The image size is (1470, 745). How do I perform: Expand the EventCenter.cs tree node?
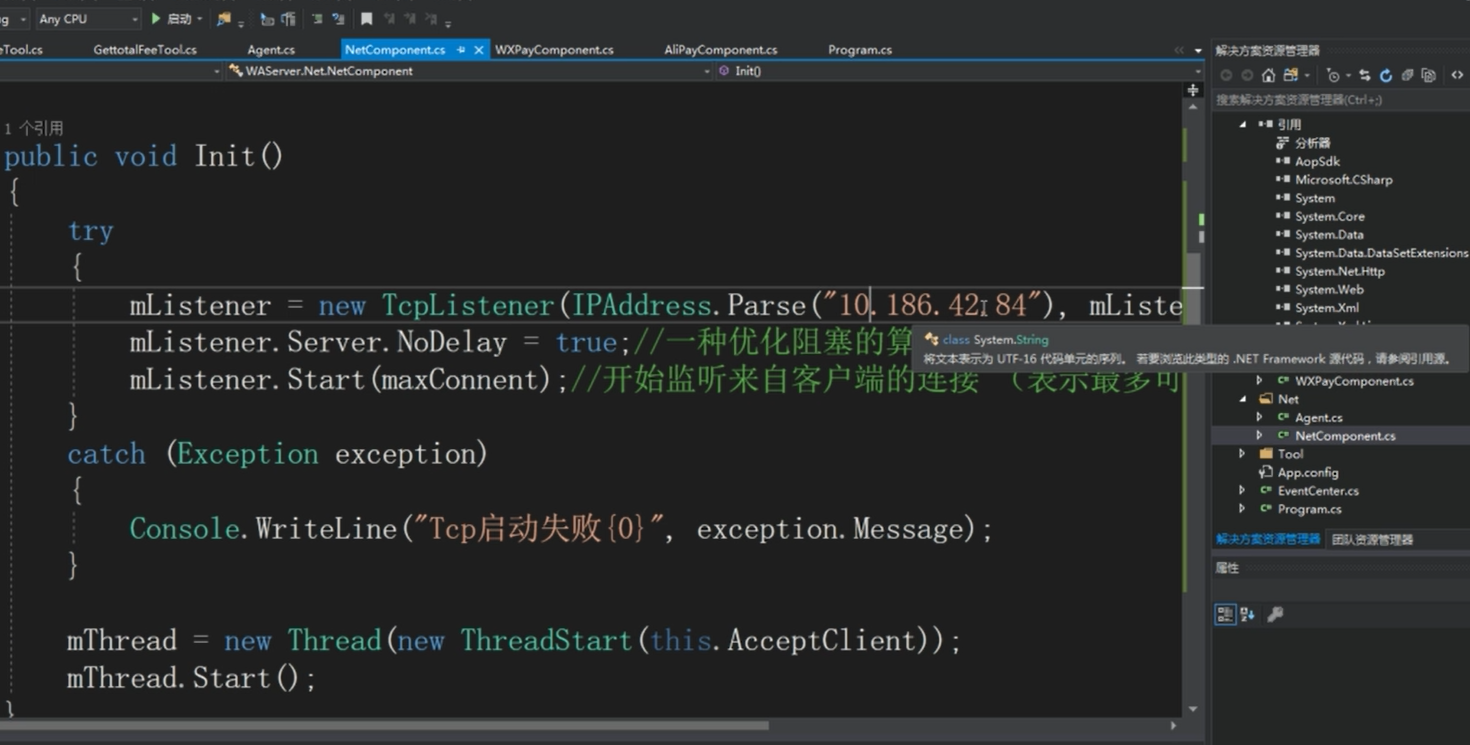(x=1243, y=491)
